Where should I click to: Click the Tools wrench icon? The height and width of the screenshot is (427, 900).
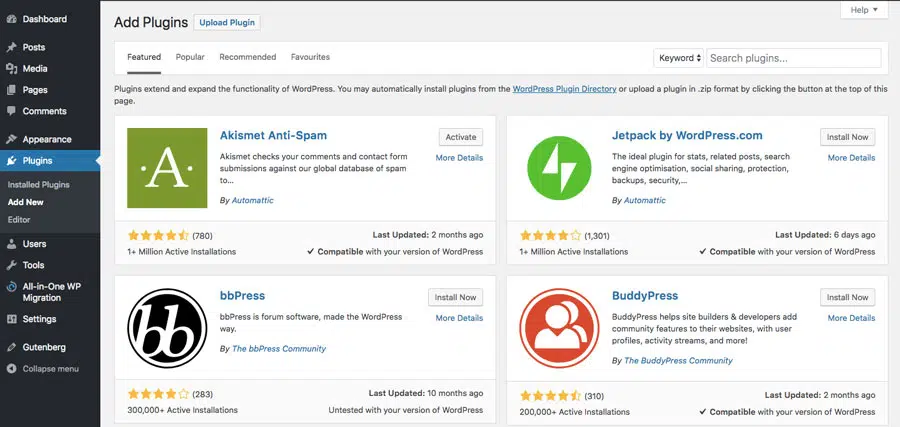(x=11, y=265)
